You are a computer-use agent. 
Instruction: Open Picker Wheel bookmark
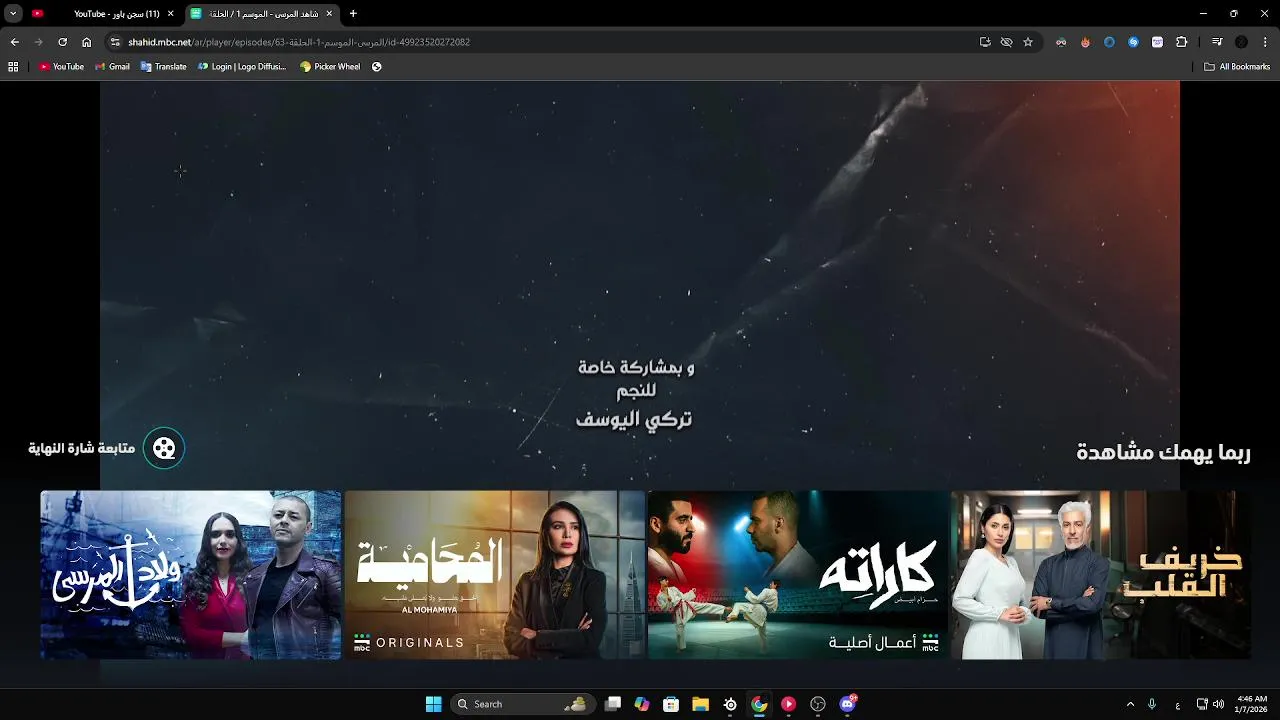pyautogui.click(x=330, y=67)
